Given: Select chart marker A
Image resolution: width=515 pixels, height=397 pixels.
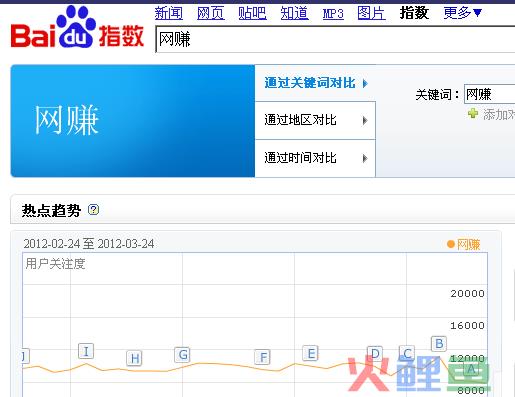Looking at the screenshot, I should click(x=471, y=369).
